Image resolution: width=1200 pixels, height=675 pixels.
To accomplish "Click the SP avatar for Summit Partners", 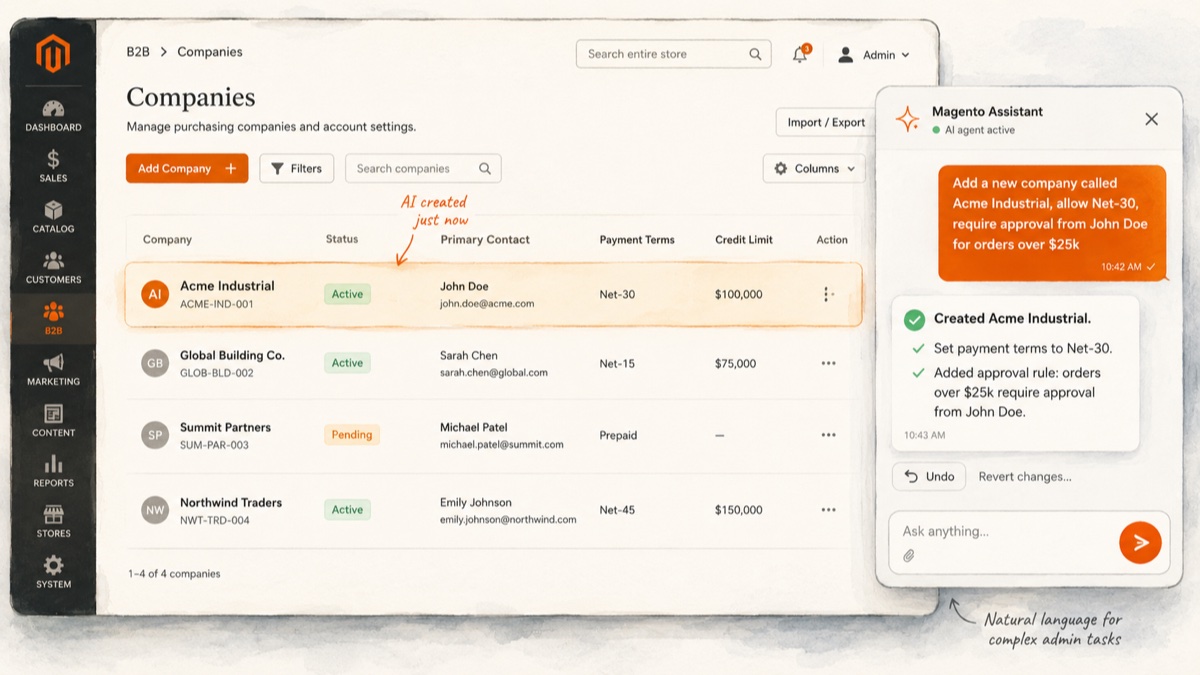I will pyautogui.click(x=155, y=435).
